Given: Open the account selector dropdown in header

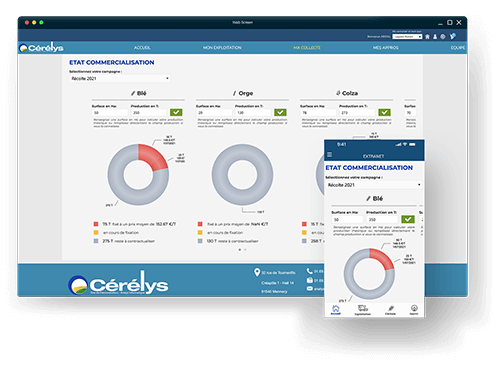Looking at the screenshot, I should pyautogui.click(x=407, y=37).
